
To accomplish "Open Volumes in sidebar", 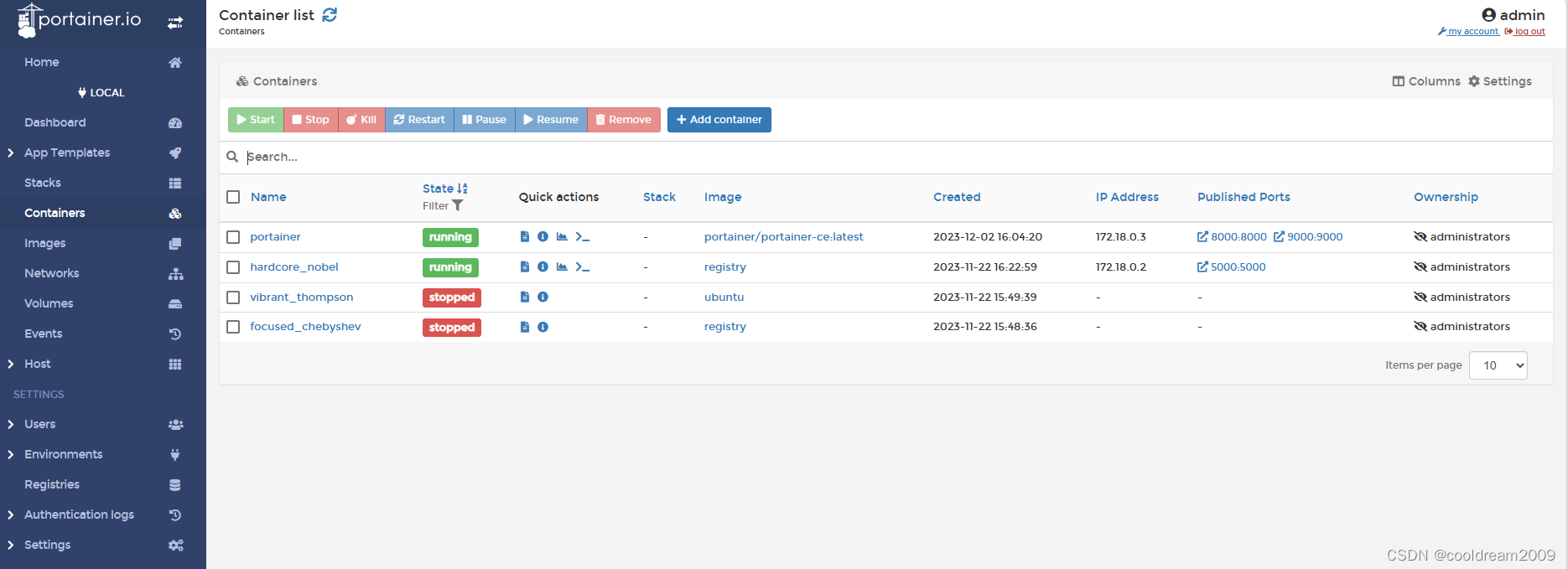I will click(49, 303).
